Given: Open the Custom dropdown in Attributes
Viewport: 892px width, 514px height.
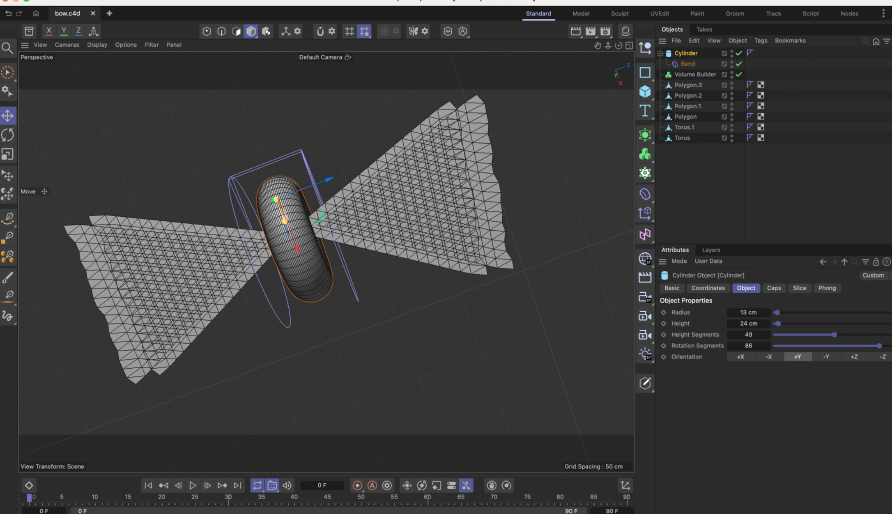Looking at the screenshot, I should coord(872,275).
